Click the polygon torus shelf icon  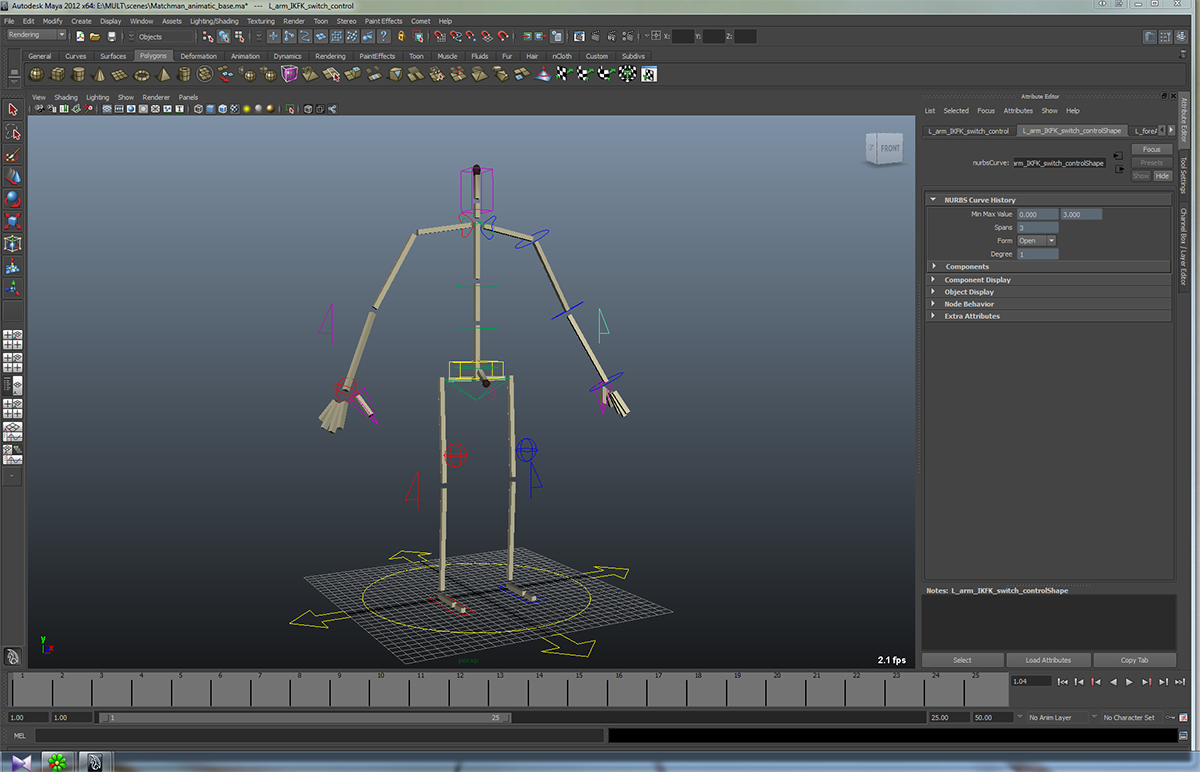pyautogui.click(x=142, y=74)
